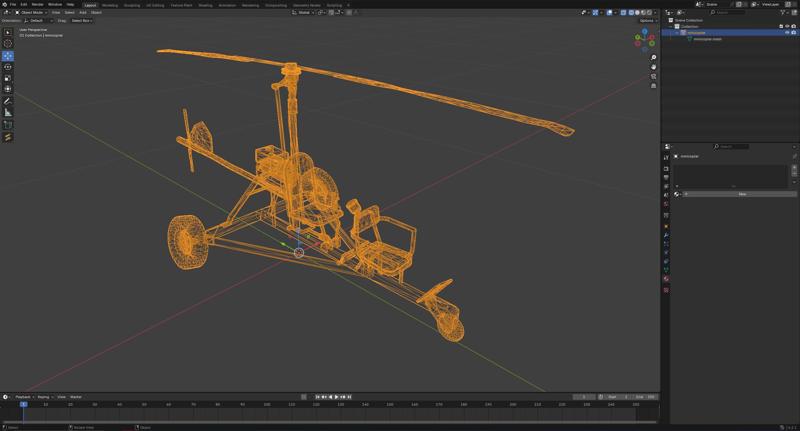The image size is (800, 431).
Task: Open the Object Mode dropdown
Action: pos(30,12)
